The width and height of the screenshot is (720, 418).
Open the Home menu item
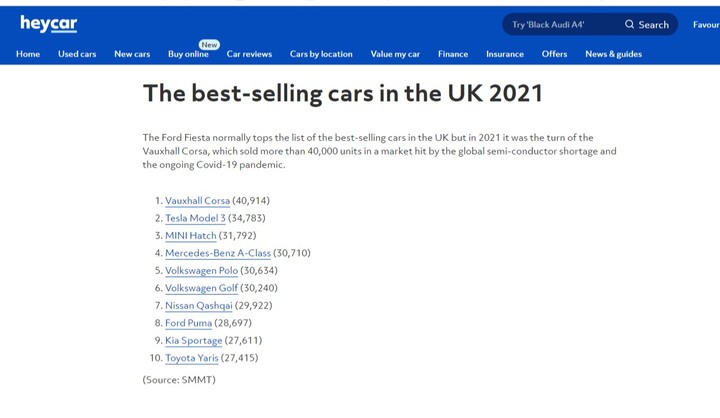pos(28,54)
